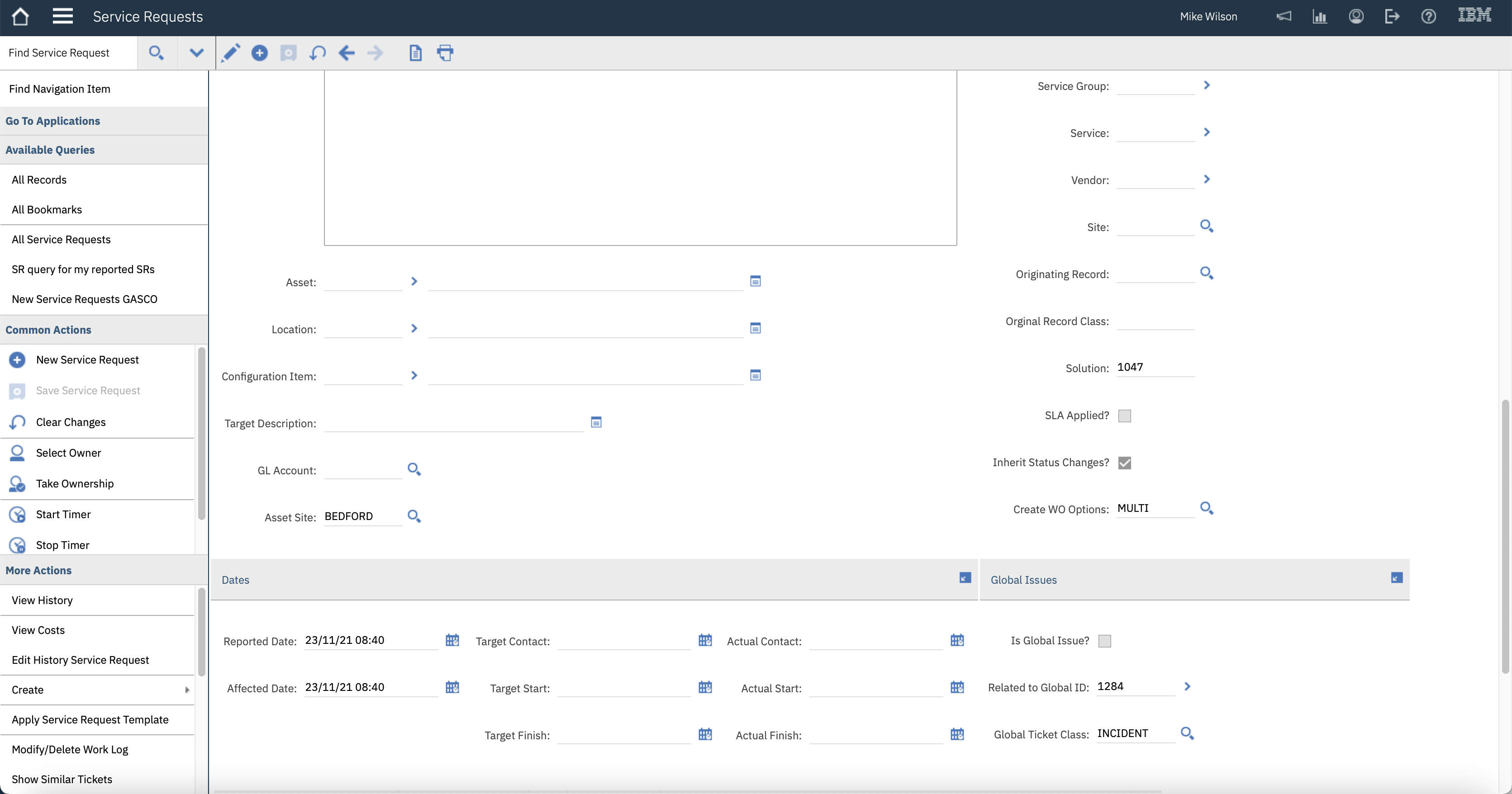Open the search options dropdown chevron

197,53
